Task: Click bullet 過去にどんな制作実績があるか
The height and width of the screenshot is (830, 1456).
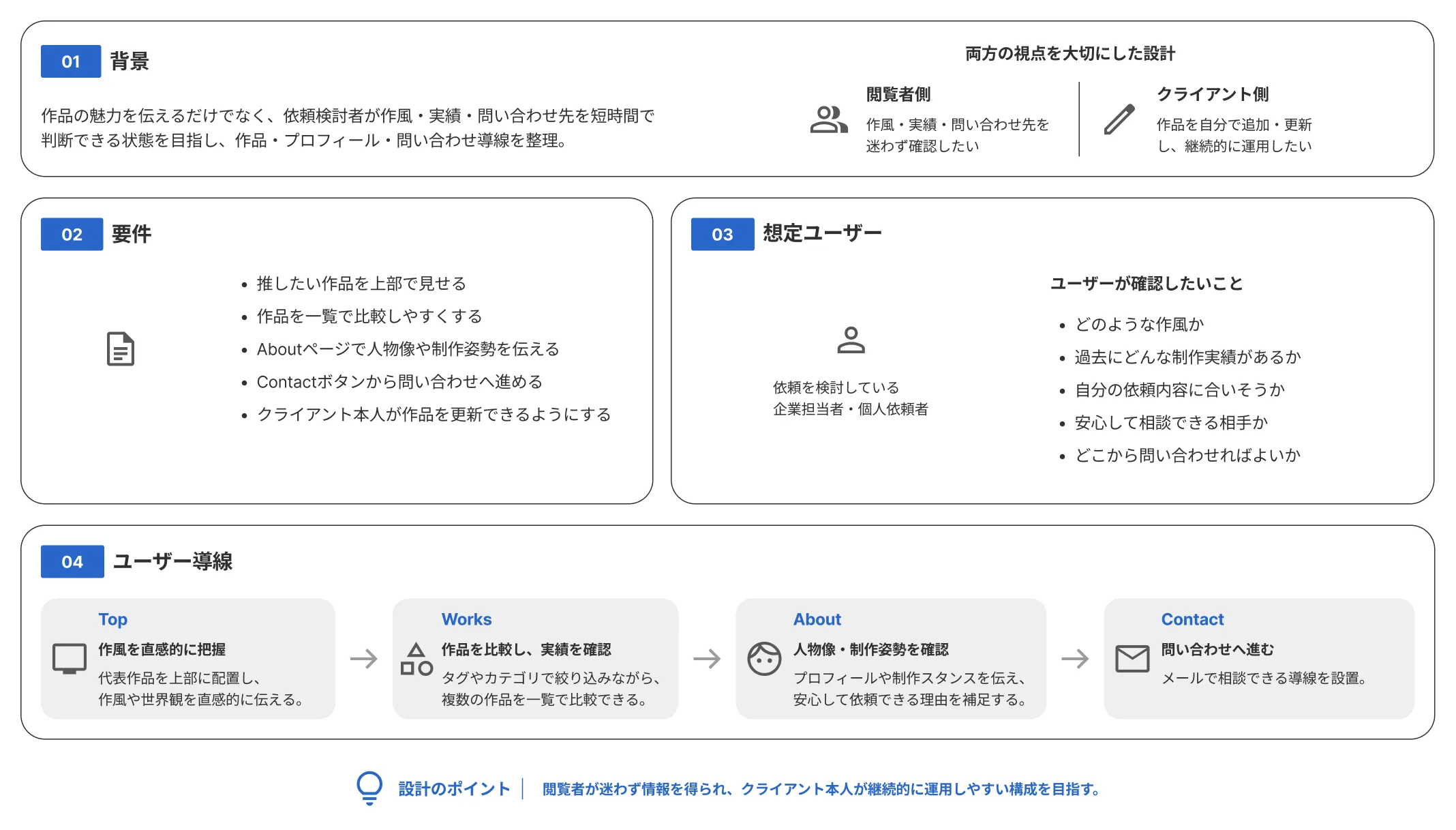Action: pos(1188,357)
